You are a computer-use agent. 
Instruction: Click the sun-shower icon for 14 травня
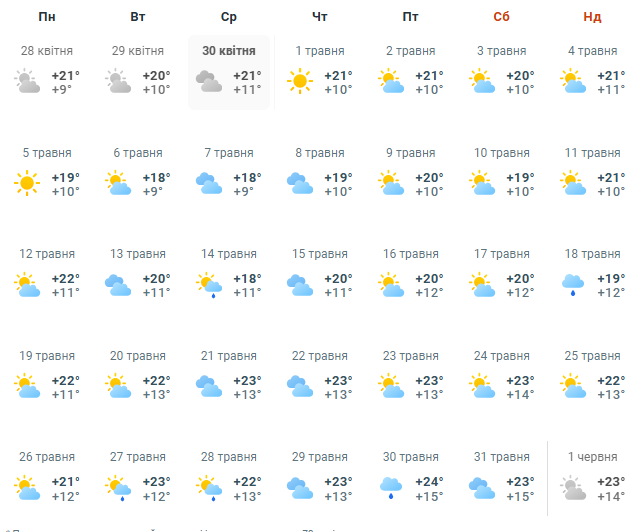click(x=208, y=285)
